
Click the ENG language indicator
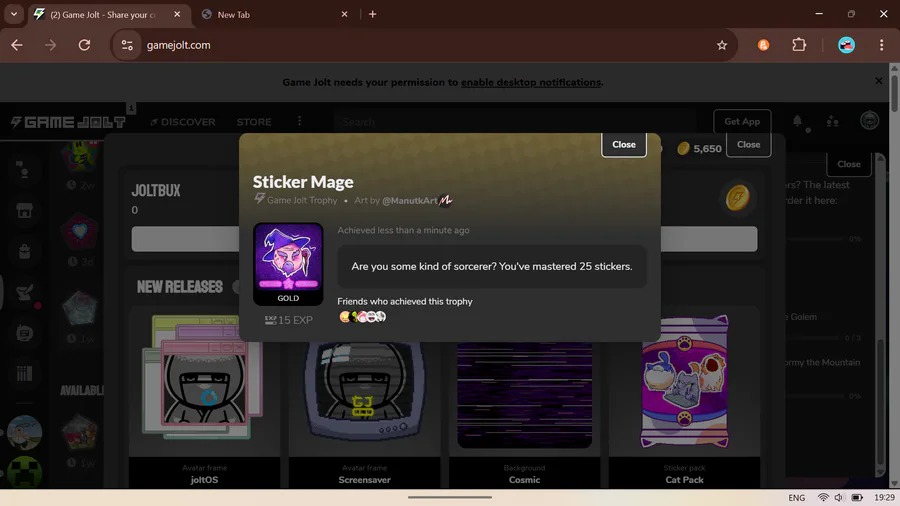click(796, 497)
